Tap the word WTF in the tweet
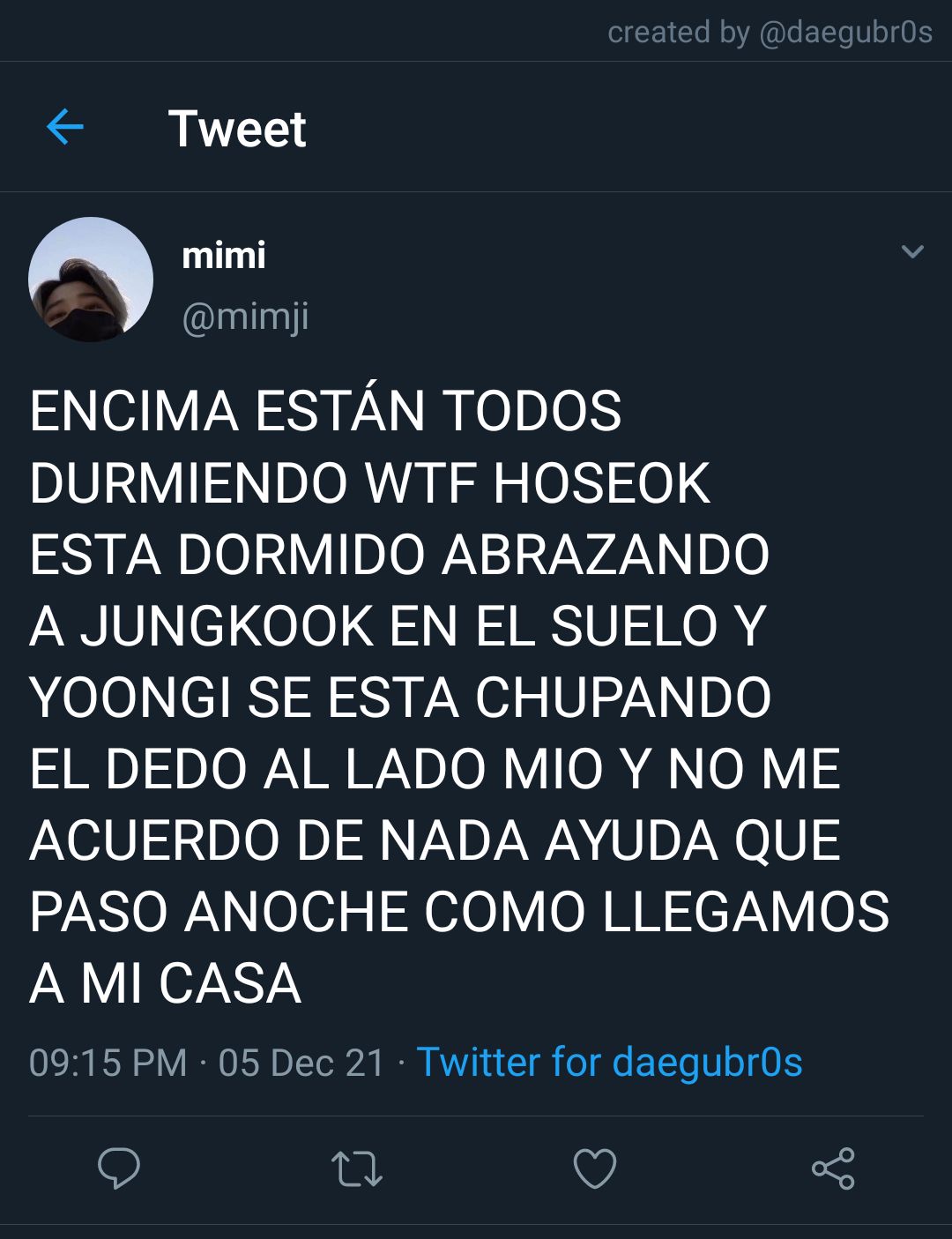The image size is (952, 1239). (x=420, y=483)
